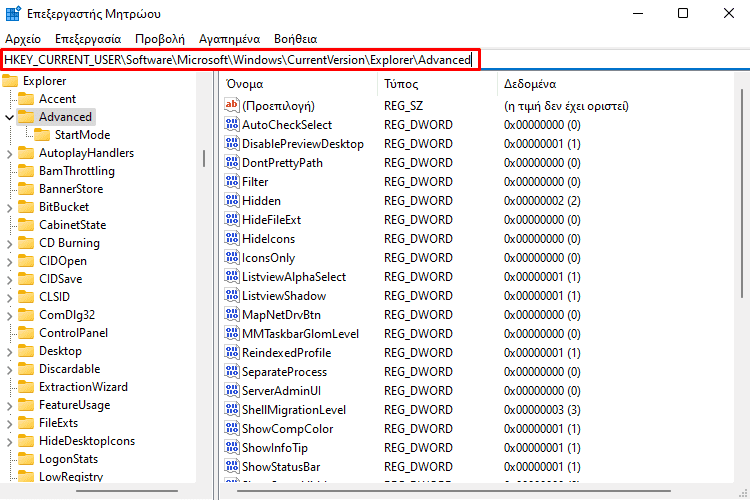Expand the CD Burning key
This screenshot has height=500, width=750.
[9, 244]
